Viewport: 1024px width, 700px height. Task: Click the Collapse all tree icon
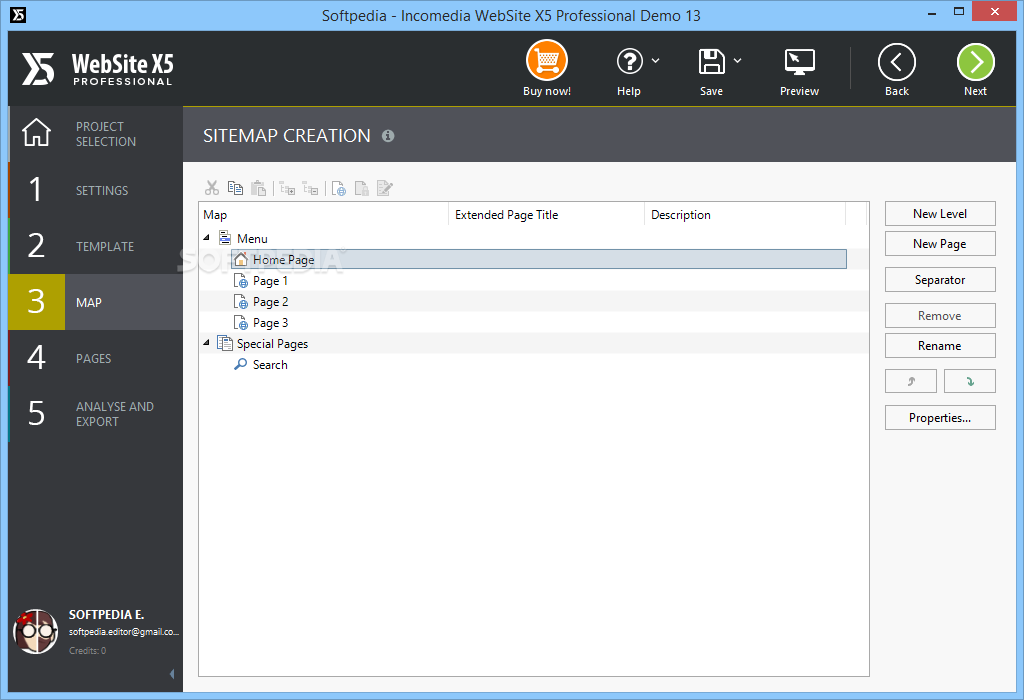(311, 189)
